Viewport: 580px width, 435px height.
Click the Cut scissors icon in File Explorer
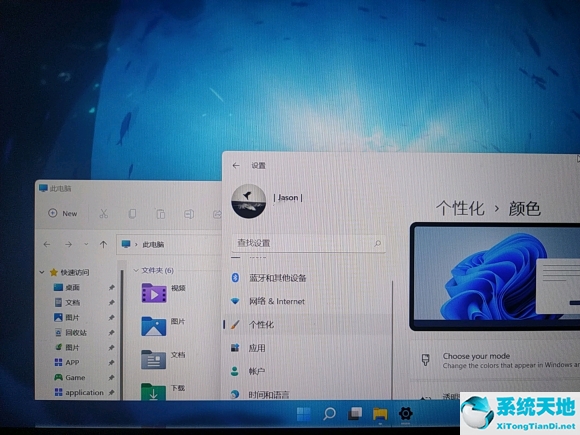pyautogui.click(x=104, y=213)
